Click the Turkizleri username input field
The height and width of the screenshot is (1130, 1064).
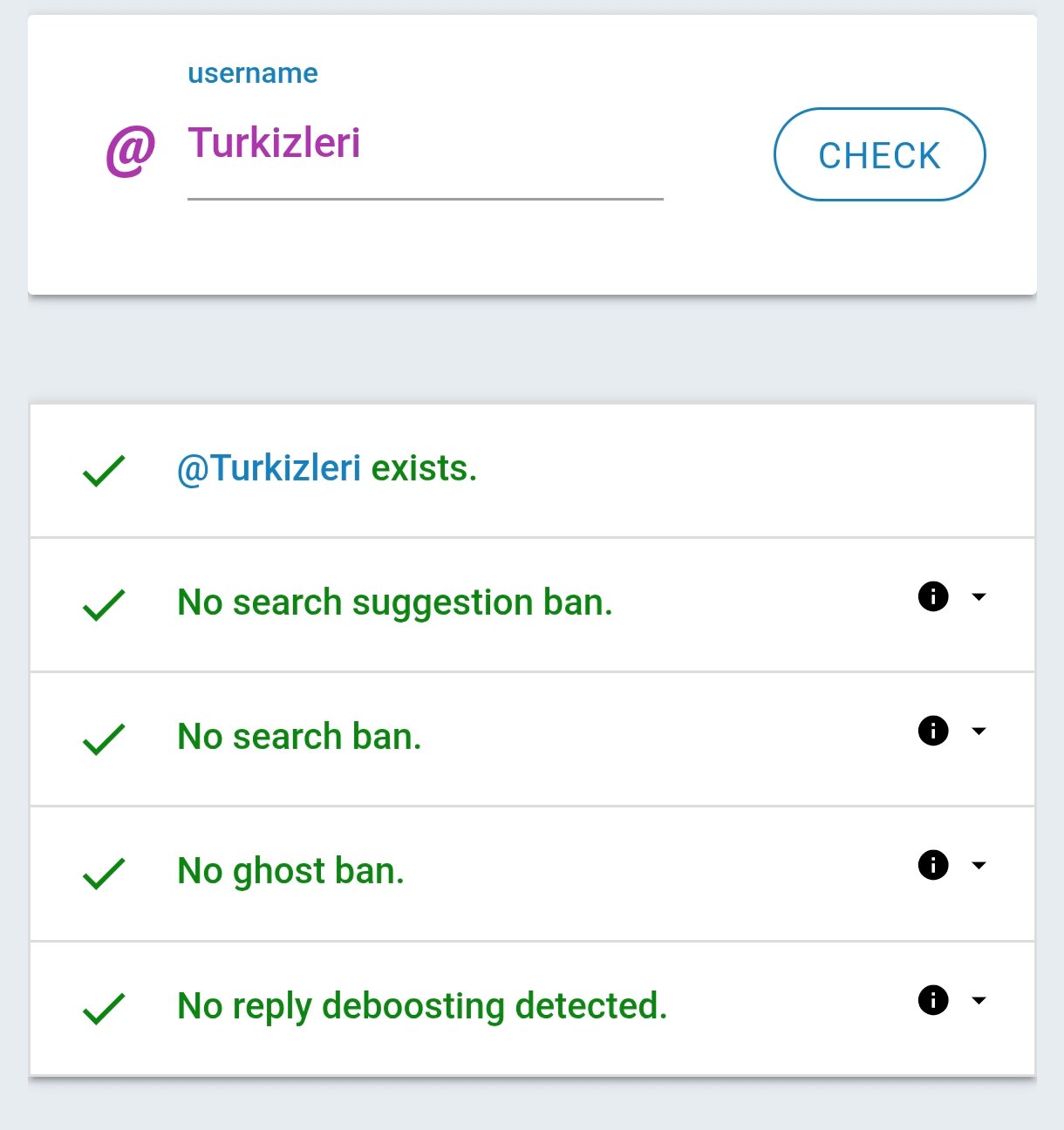pos(424,145)
